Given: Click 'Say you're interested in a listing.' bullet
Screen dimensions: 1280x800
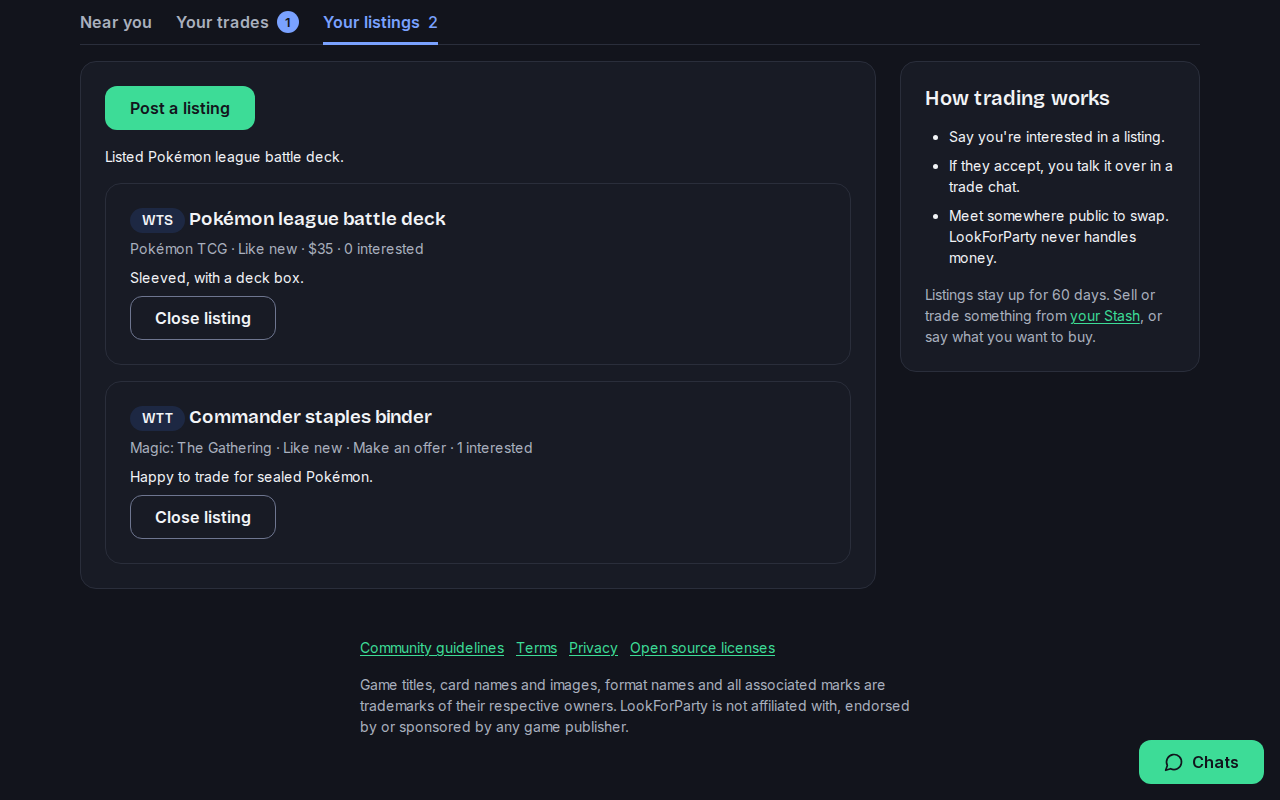Looking at the screenshot, I should coord(1057,137).
